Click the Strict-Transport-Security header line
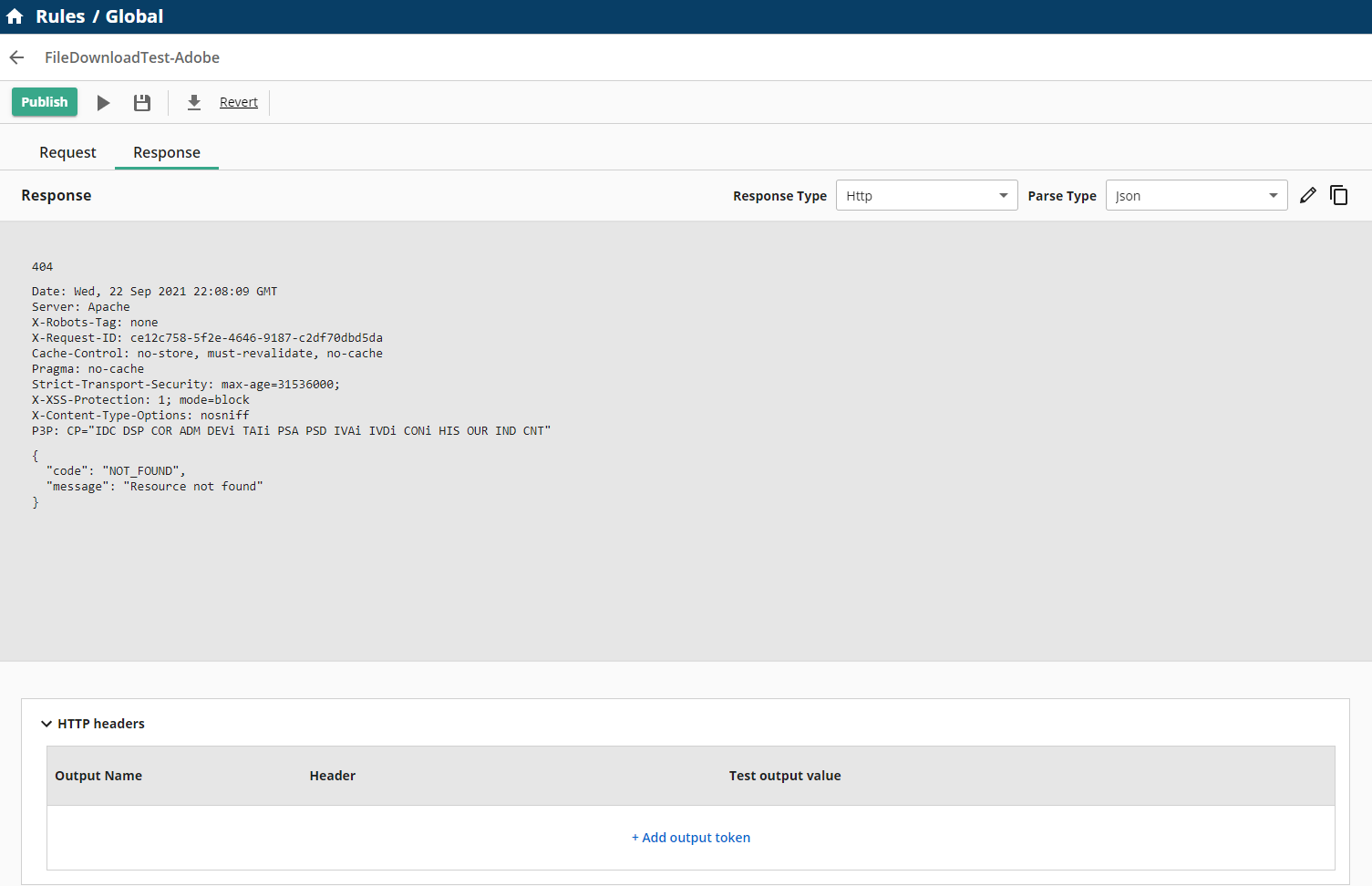Image resolution: width=1372 pixels, height=886 pixels. (x=186, y=385)
